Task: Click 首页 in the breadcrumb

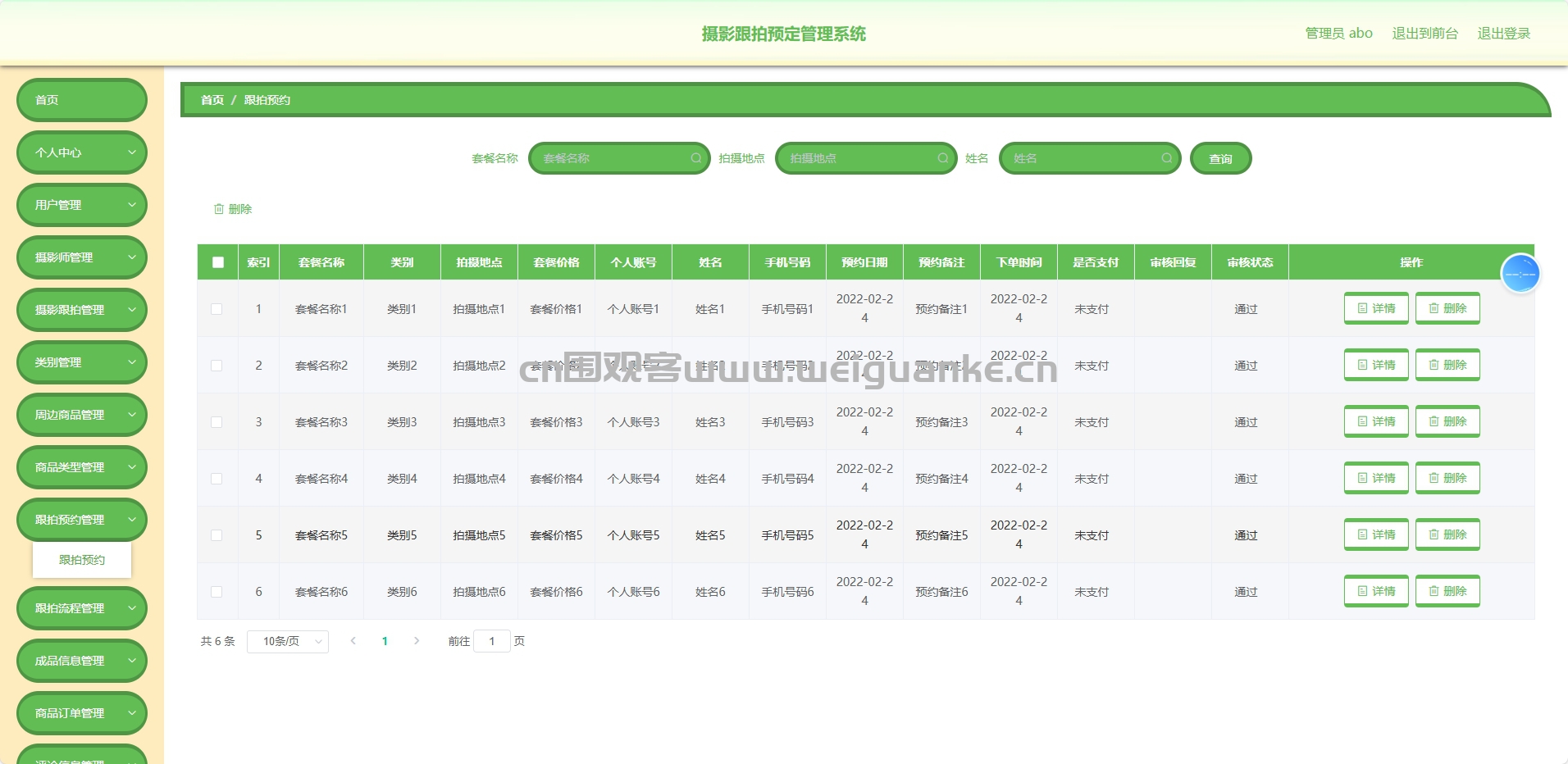Action: click(212, 100)
